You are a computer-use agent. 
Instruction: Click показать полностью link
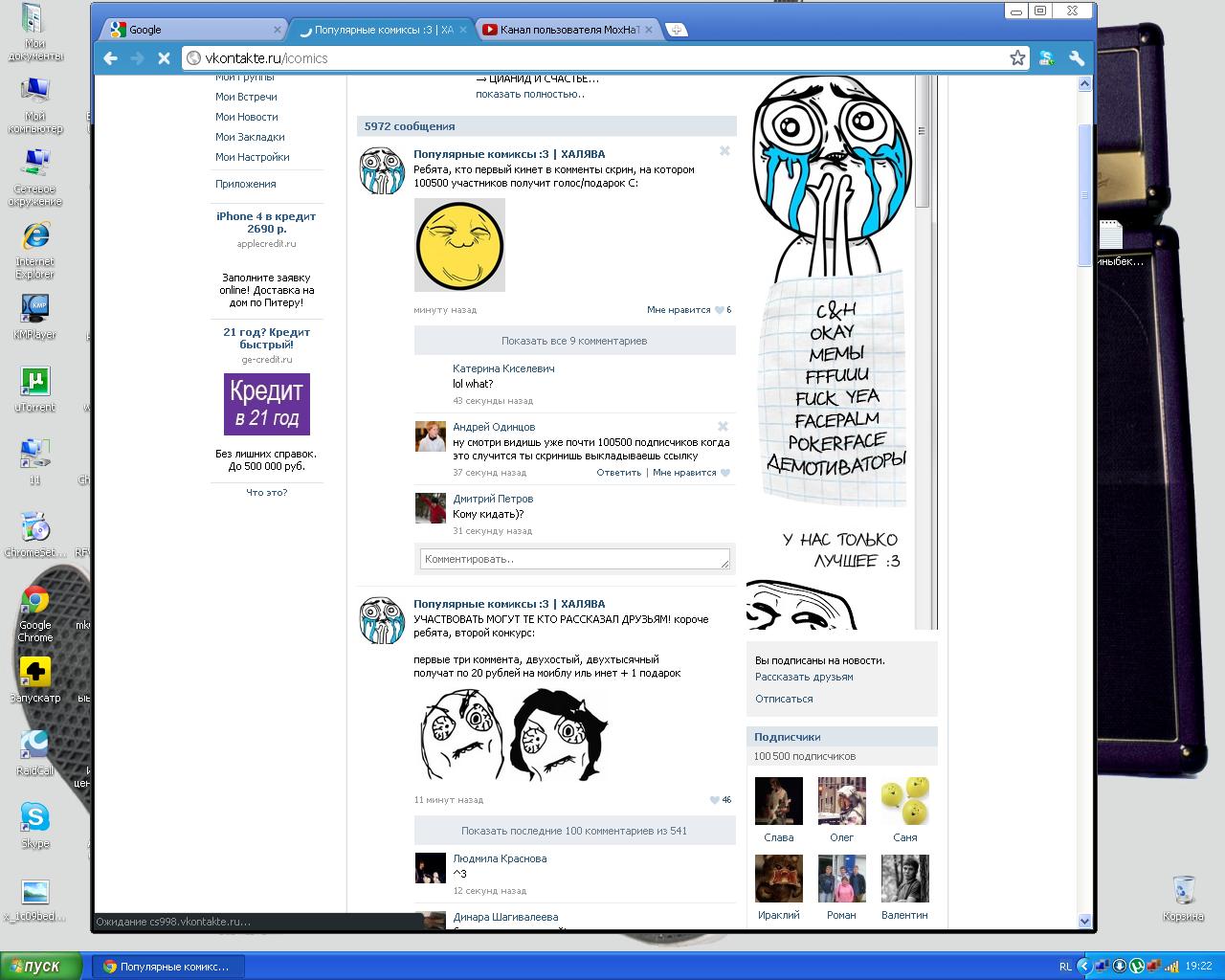pos(530,94)
